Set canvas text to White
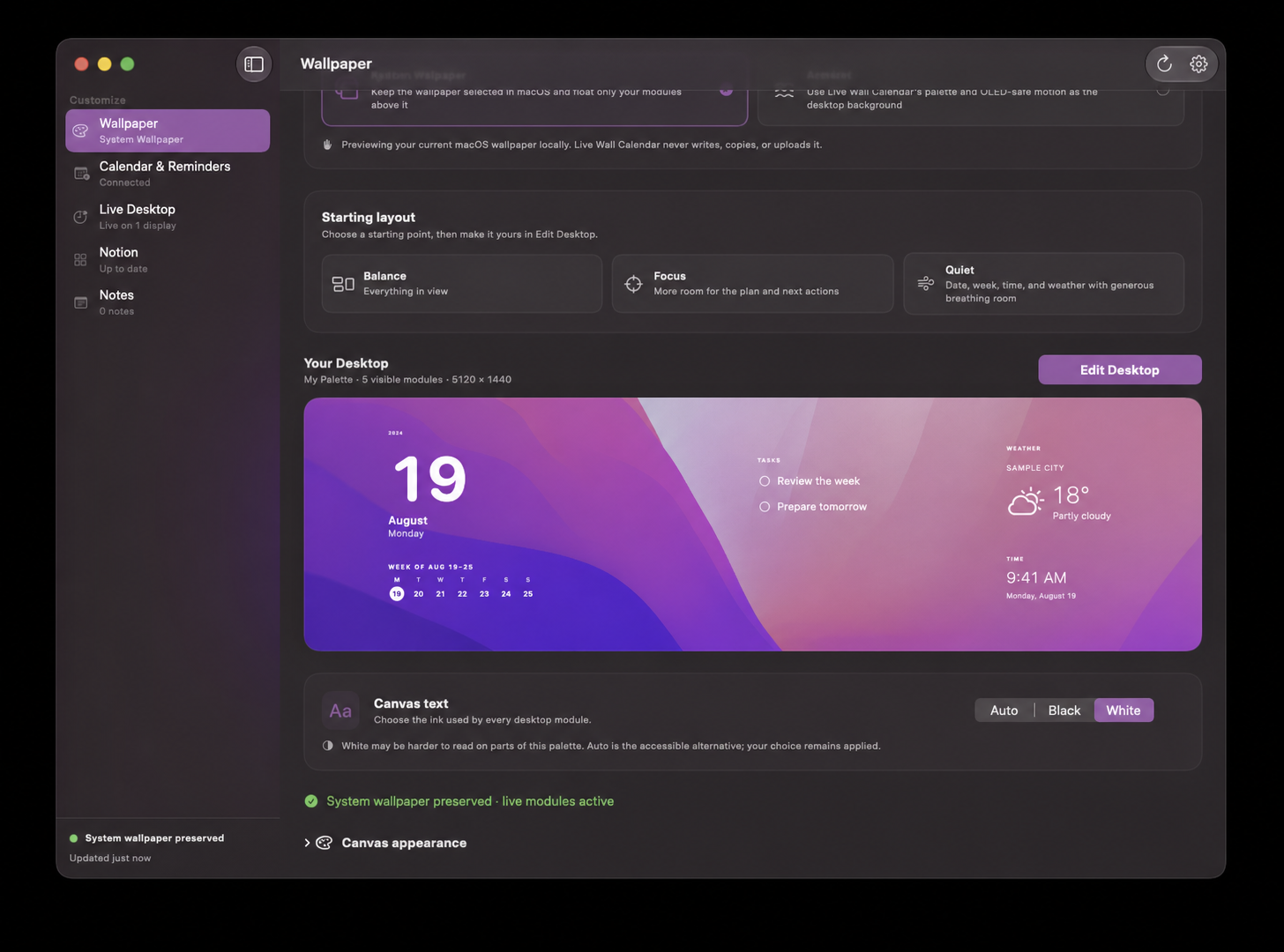The image size is (1284, 952). click(x=1123, y=710)
